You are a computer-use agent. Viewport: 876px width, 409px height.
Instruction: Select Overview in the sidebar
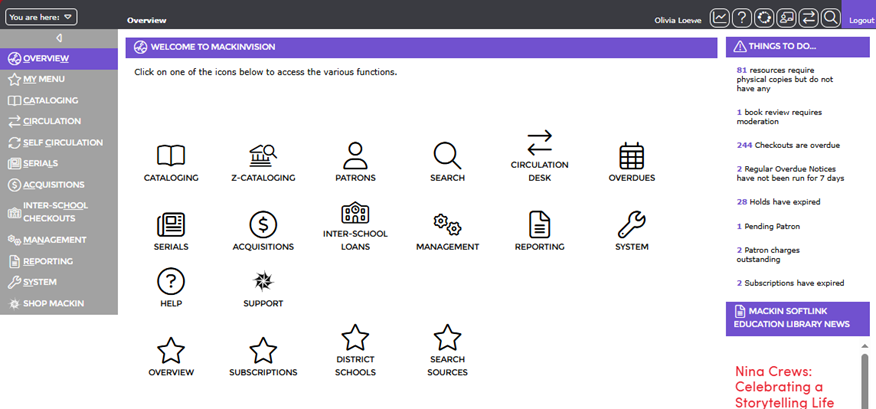[x=59, y=59]
